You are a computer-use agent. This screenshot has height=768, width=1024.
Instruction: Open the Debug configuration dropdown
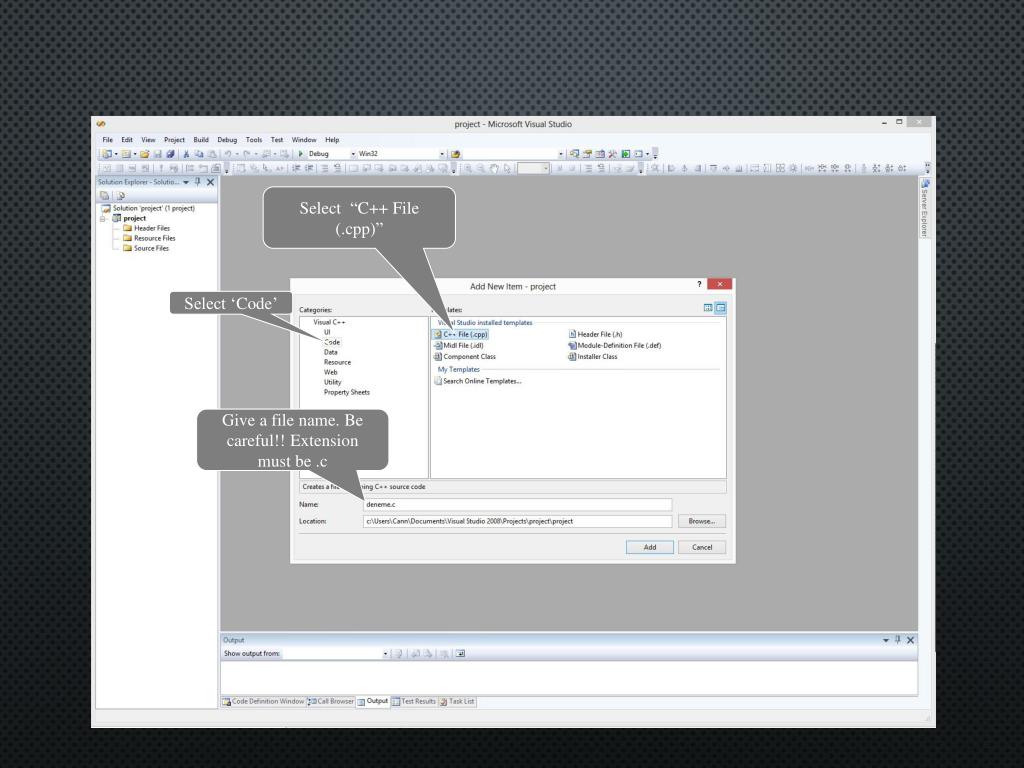click(x=353, y=154)
